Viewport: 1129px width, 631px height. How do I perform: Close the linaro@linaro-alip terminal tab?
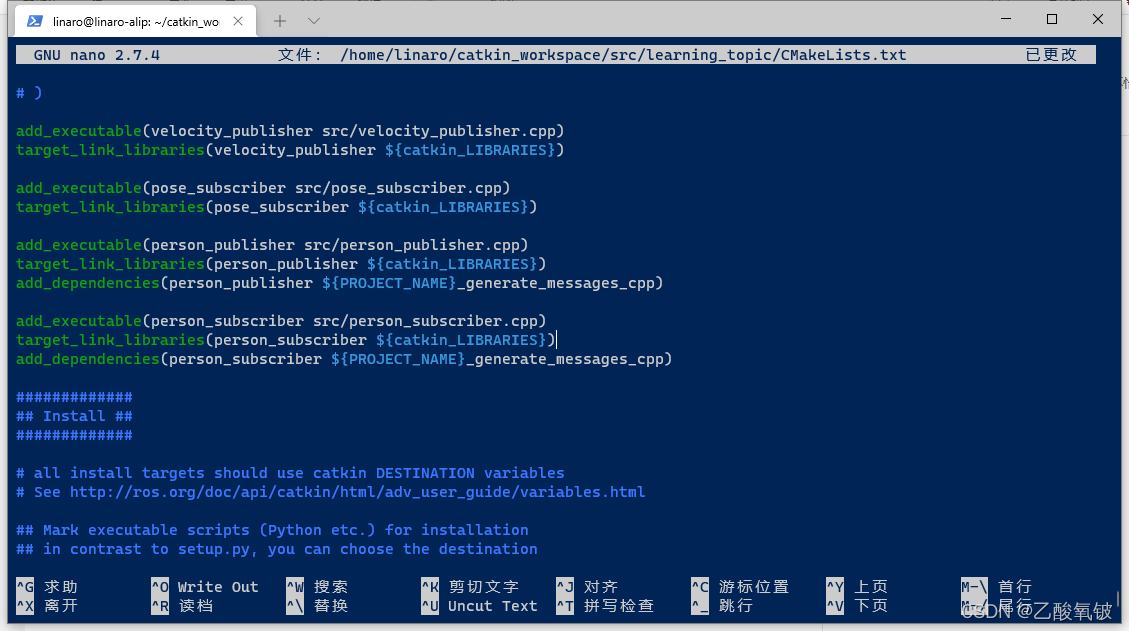coord(238,22)
